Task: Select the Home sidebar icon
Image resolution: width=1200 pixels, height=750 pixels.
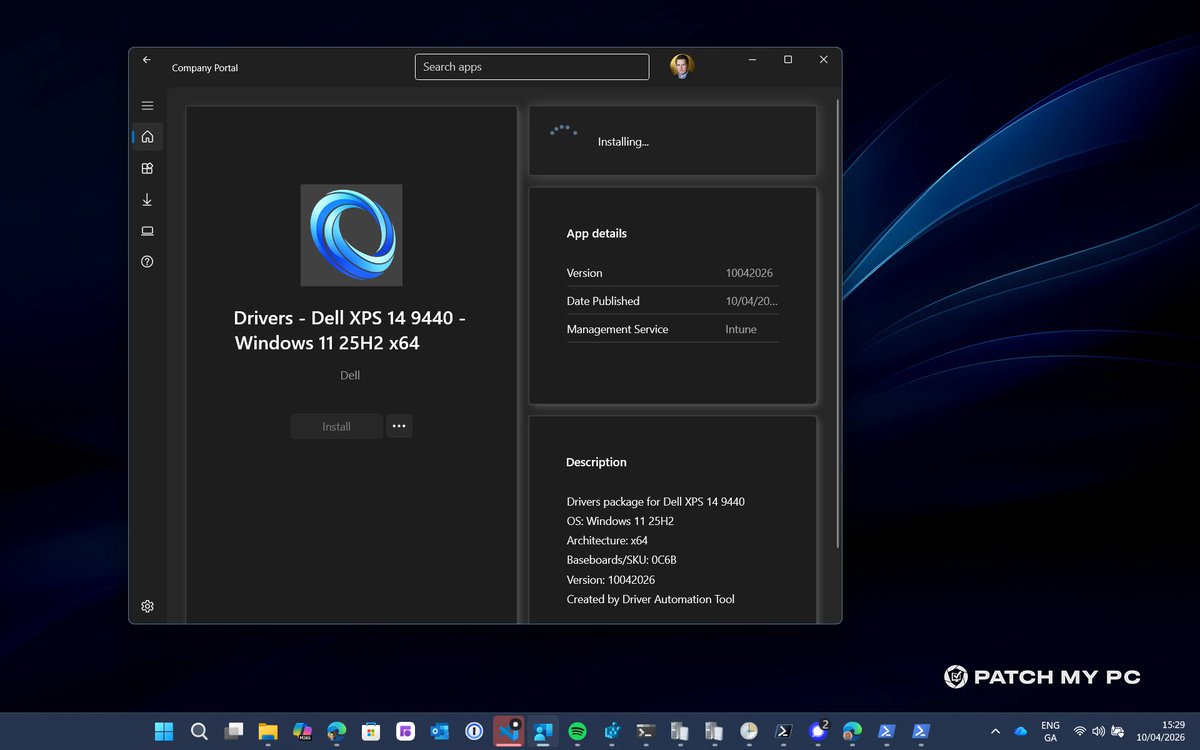Action: click(x=147, y=137)
